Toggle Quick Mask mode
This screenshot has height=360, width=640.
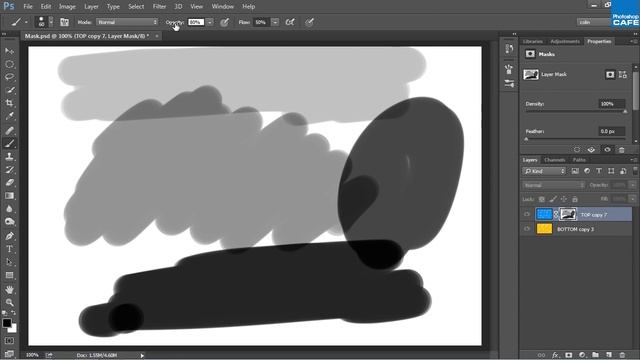[9, 341]
